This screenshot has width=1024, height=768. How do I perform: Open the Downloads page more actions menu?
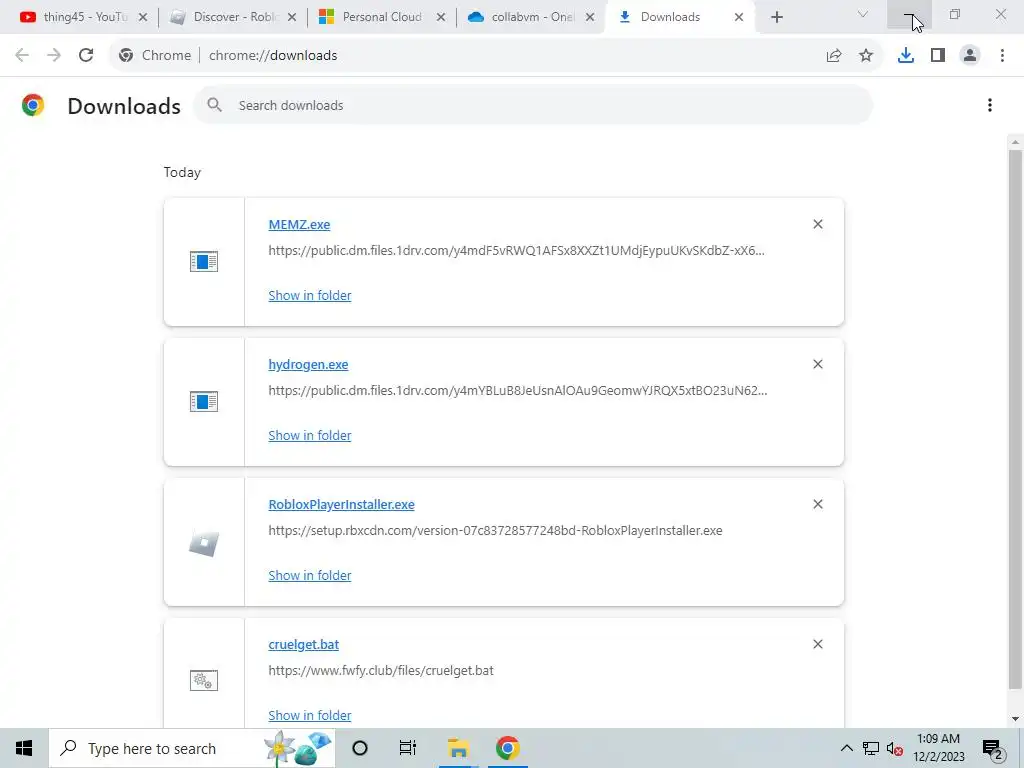click(x=990, y=105)
